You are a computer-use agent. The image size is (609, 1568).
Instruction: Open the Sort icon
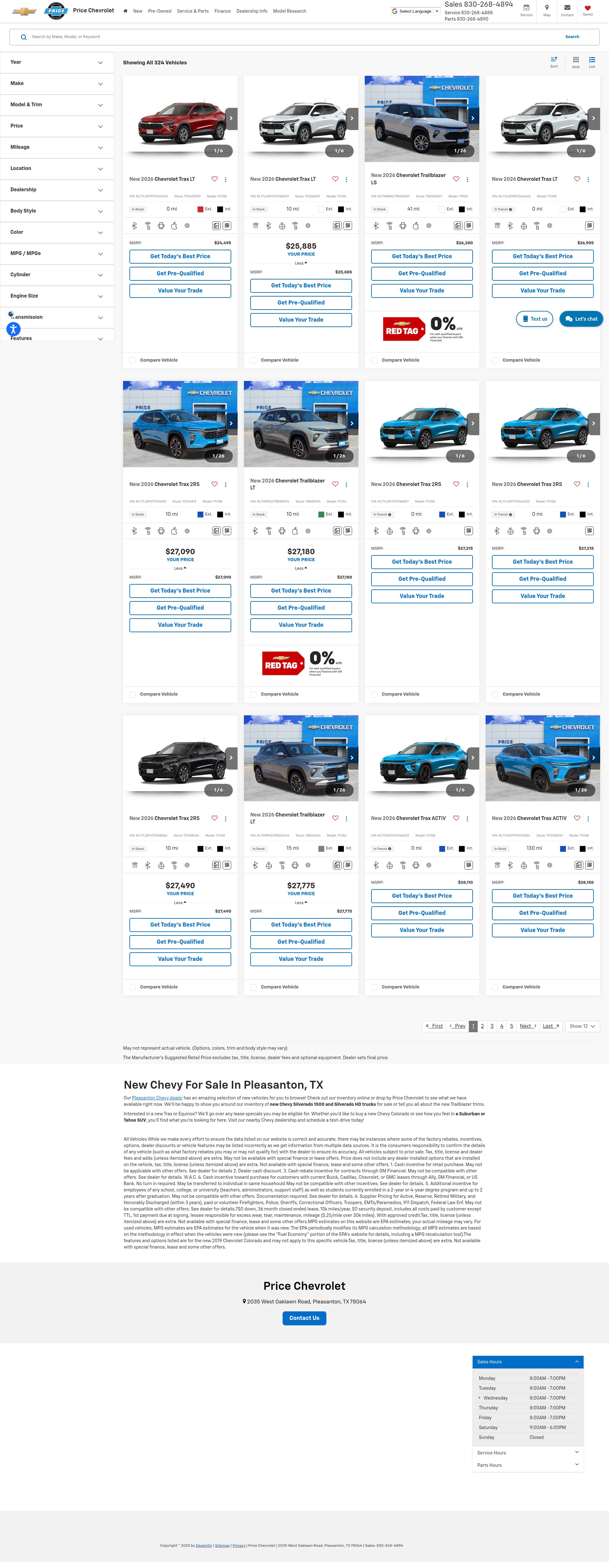click(553, 60)
